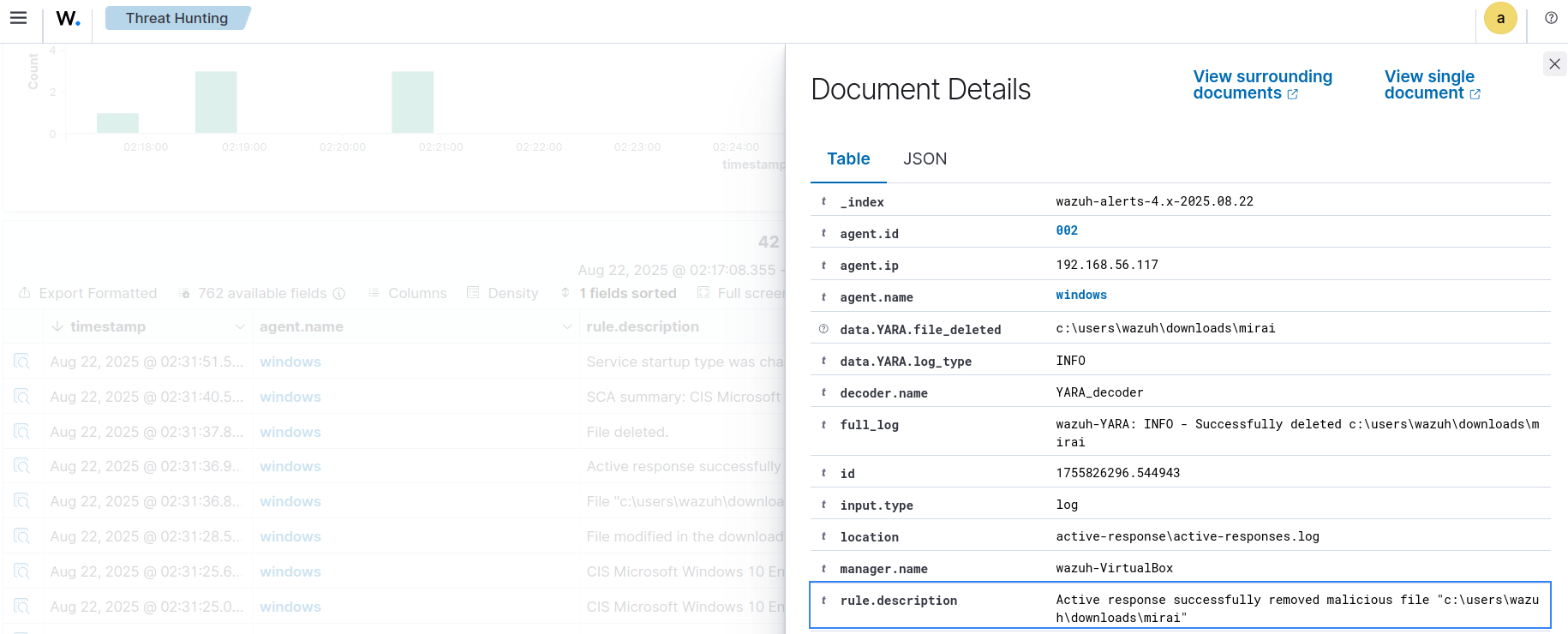
Task: Open the Density display options
Action: tap(503, 293)
